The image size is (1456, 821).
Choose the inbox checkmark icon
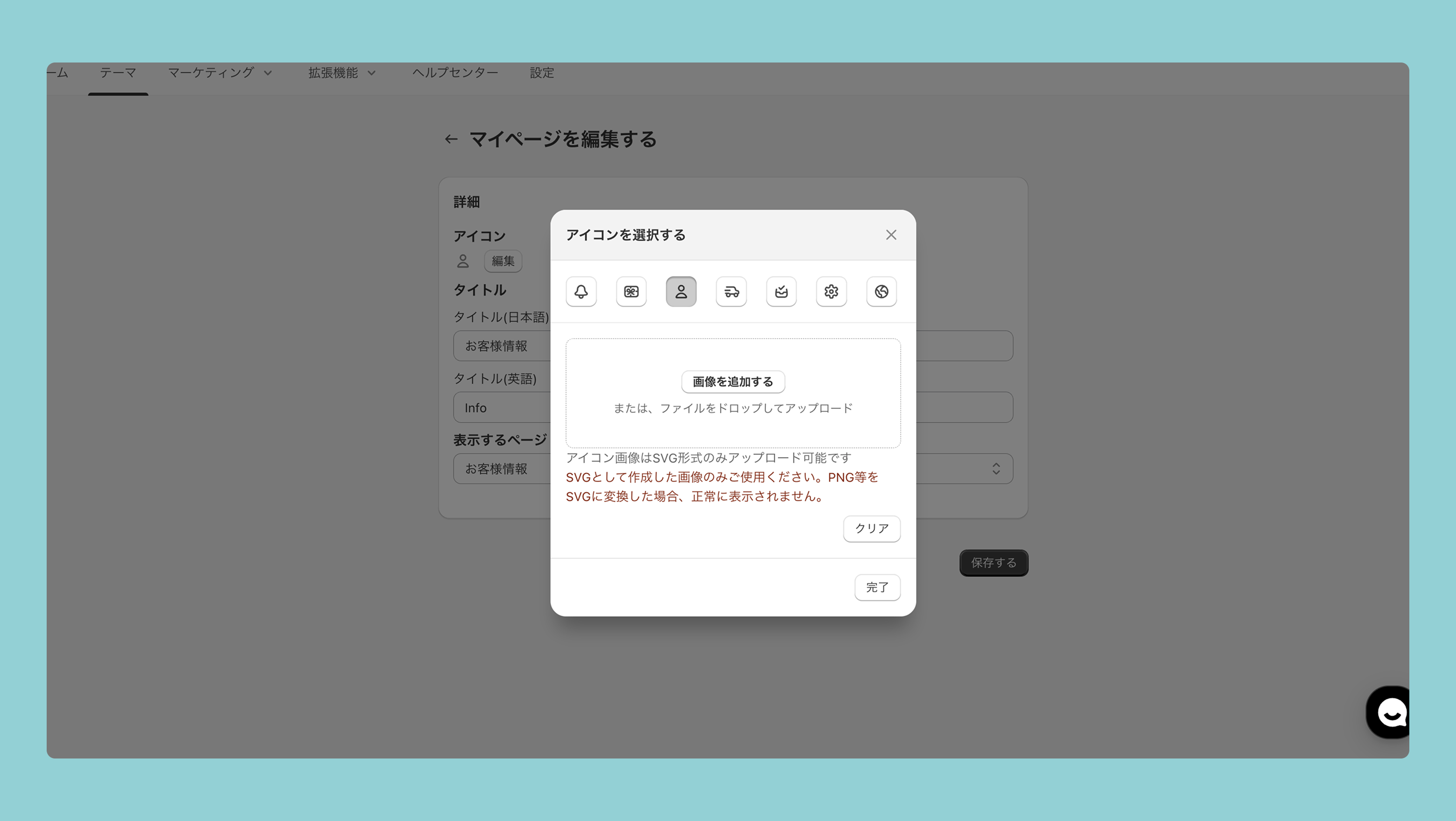point(781,292)
